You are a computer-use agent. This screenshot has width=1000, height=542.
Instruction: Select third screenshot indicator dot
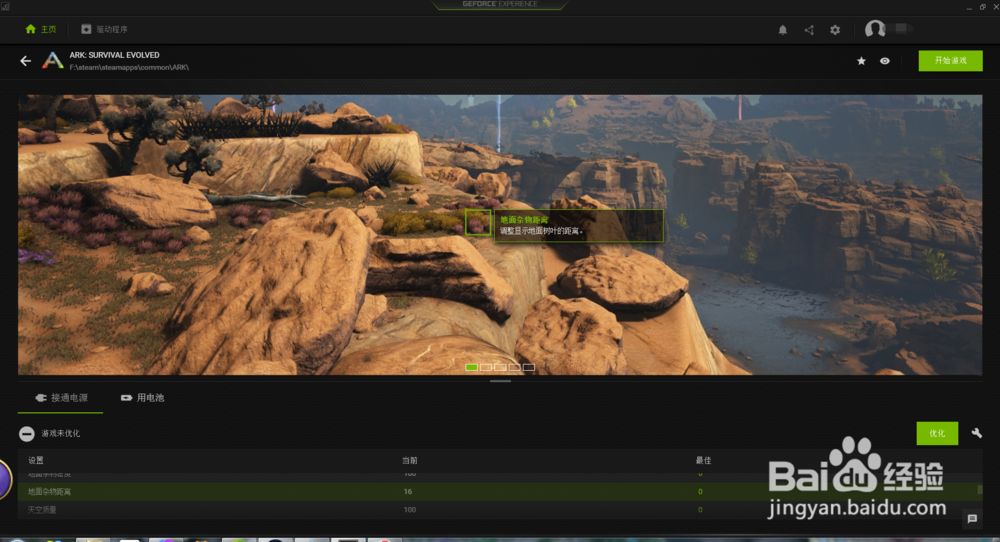click(500, 367)
